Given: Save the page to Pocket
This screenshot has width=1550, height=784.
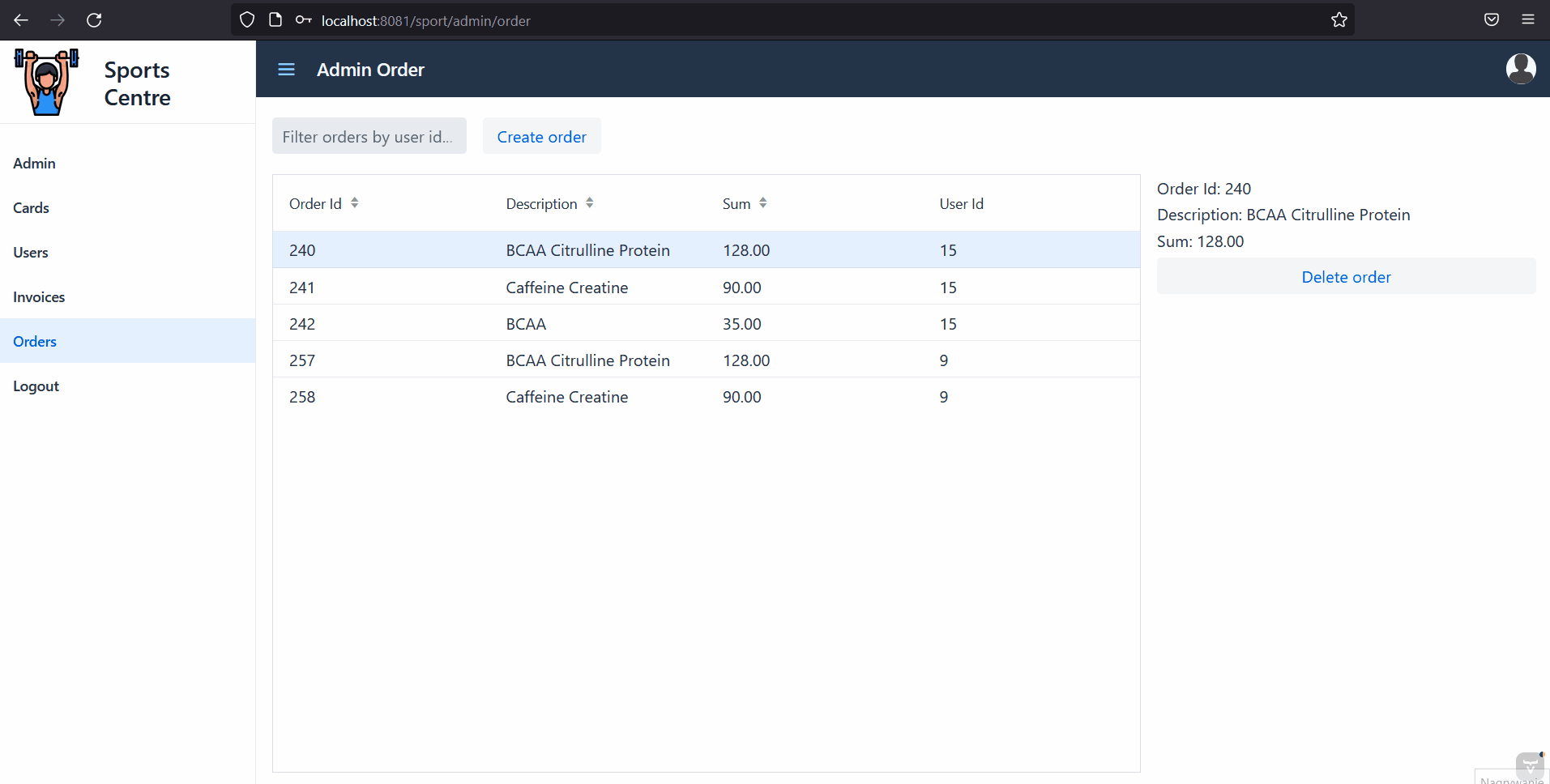Looking at the screenshot, I should pyautogui.click(x=1491, y=19).
